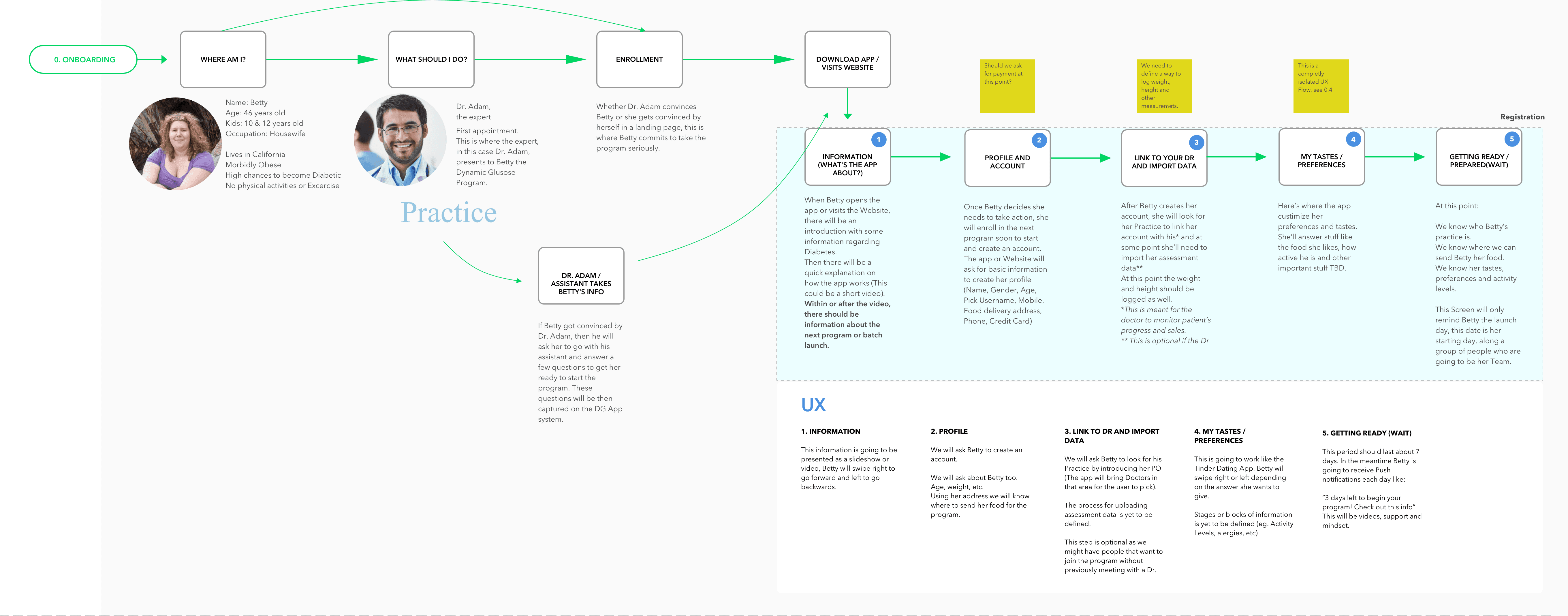Select the payment question sticky note

click(x=1007, y=86)
